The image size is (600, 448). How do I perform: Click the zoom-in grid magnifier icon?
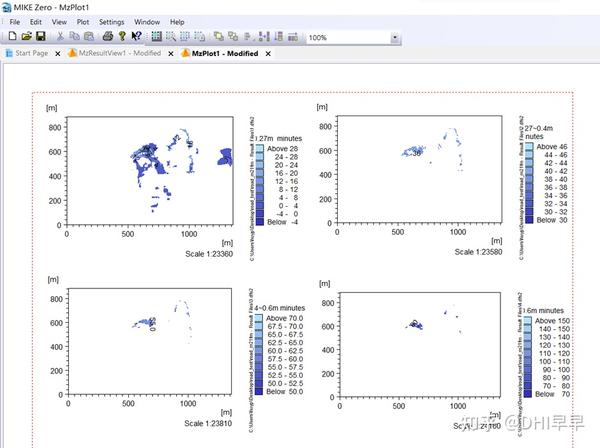click(171, 37)
